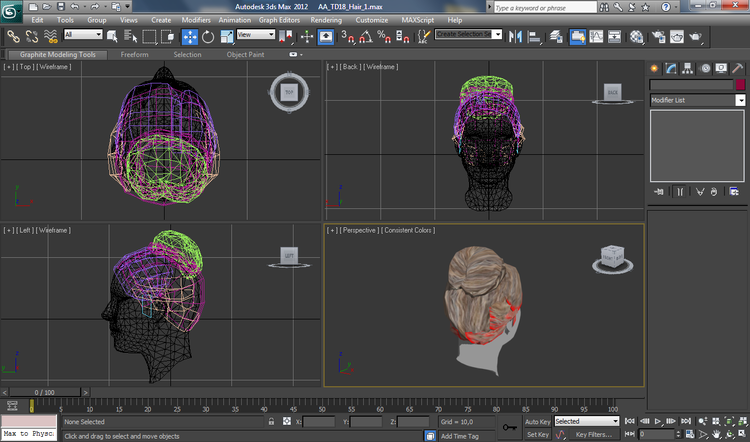The width and height of the screenshot is (750, 442).
Task: Click the Play Animation control
Action: (658, 421)
